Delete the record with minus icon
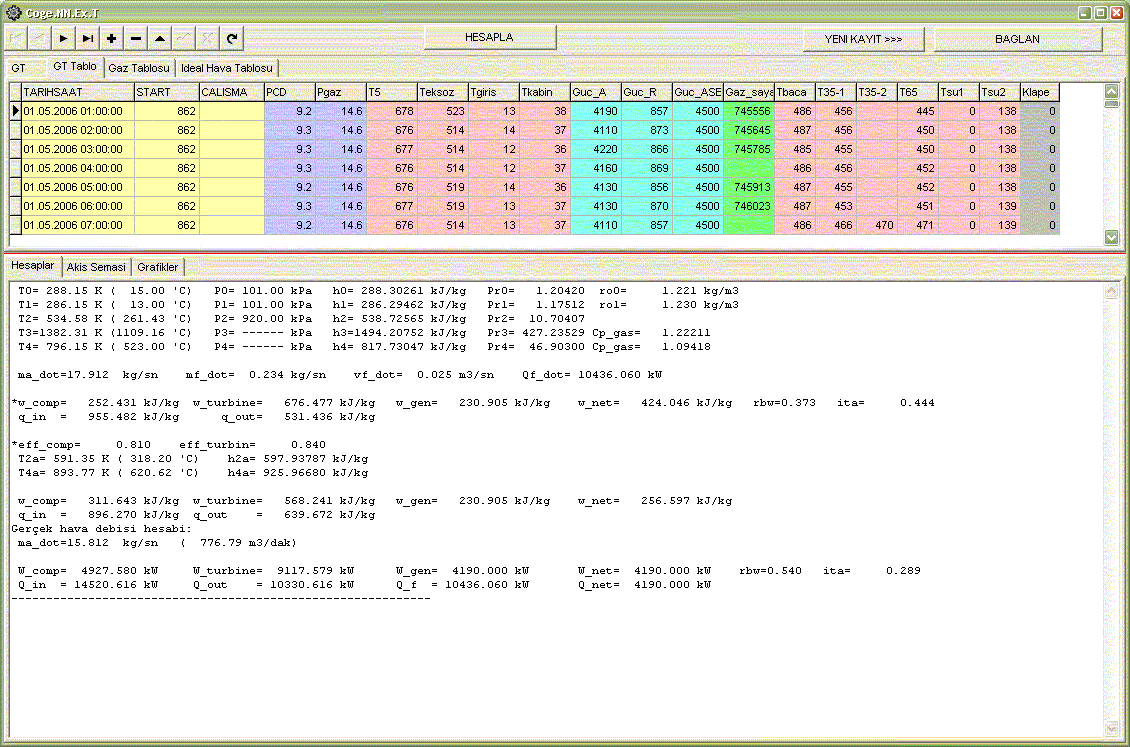 tap(136, 38)
